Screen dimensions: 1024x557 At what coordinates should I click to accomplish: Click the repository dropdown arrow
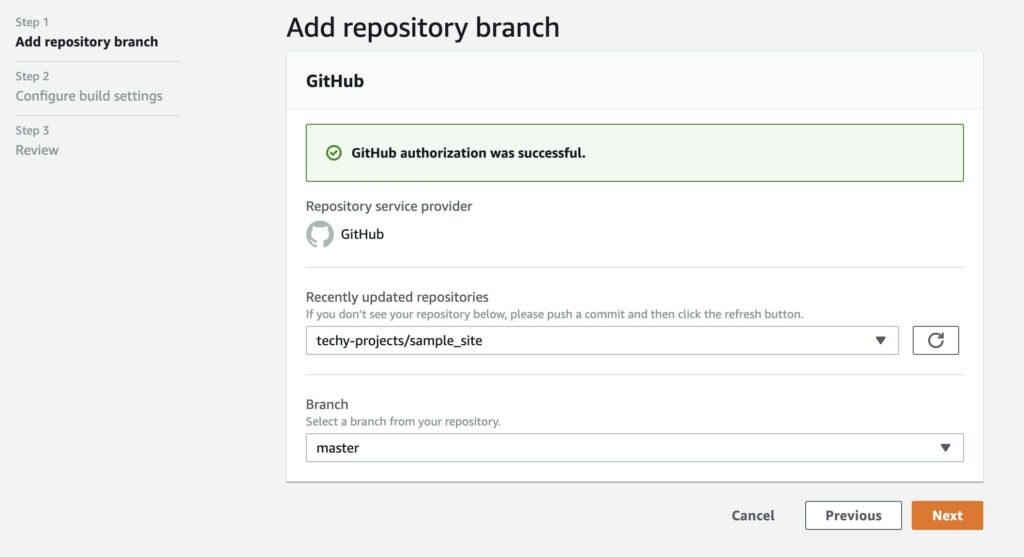[880, 340]
